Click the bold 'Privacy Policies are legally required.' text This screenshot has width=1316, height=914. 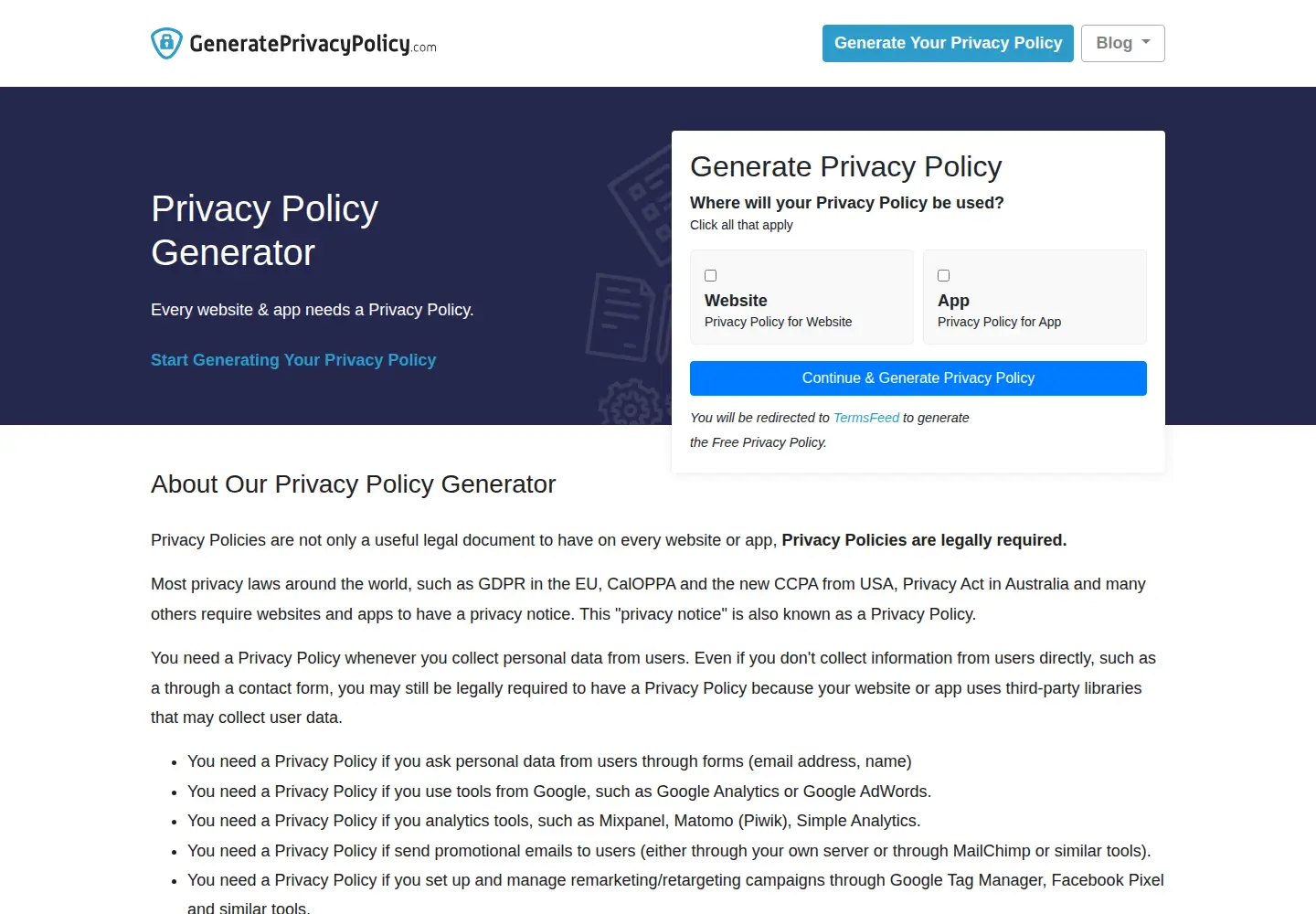coord(924,540)
